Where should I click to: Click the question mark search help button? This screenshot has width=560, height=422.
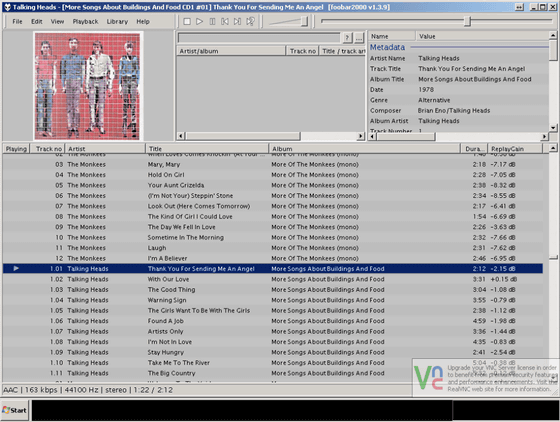tap(347, 37)
